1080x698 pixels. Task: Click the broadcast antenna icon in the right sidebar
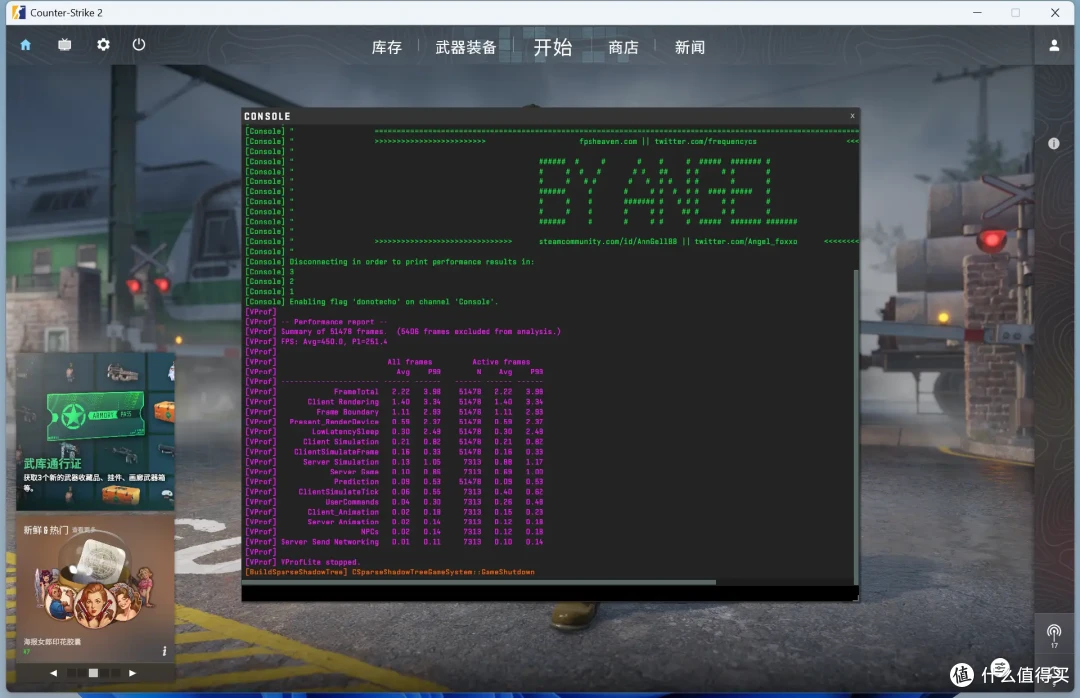(x=1054, y=634)
